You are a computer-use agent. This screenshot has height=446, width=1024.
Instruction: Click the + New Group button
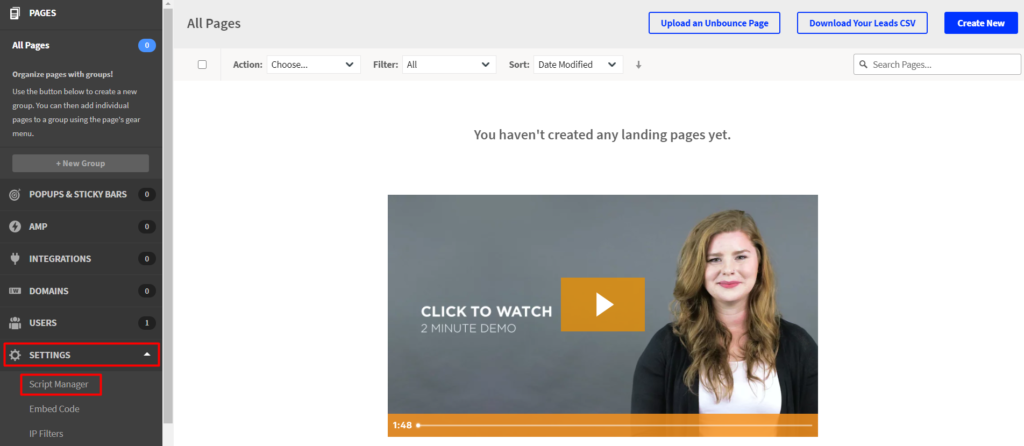click(x=80, y=163)
